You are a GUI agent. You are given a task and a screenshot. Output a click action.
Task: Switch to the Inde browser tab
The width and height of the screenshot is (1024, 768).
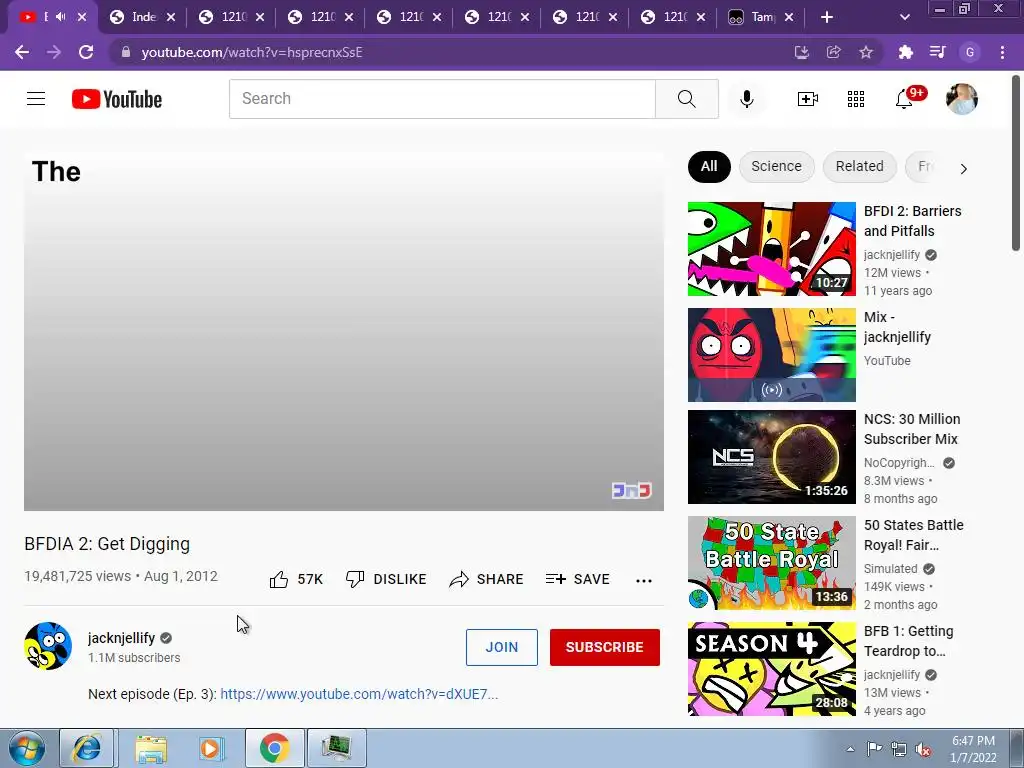click(x=143, y=17)
